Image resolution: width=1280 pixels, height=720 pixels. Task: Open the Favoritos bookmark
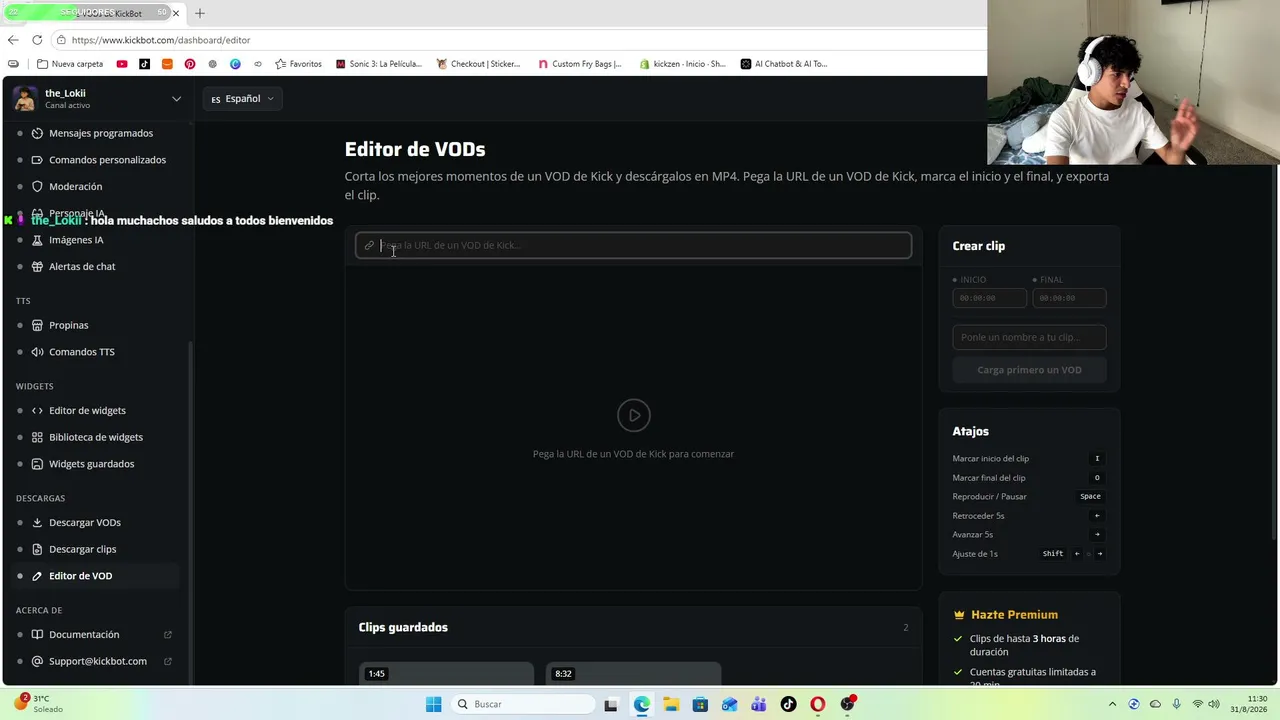coord(298,64)
